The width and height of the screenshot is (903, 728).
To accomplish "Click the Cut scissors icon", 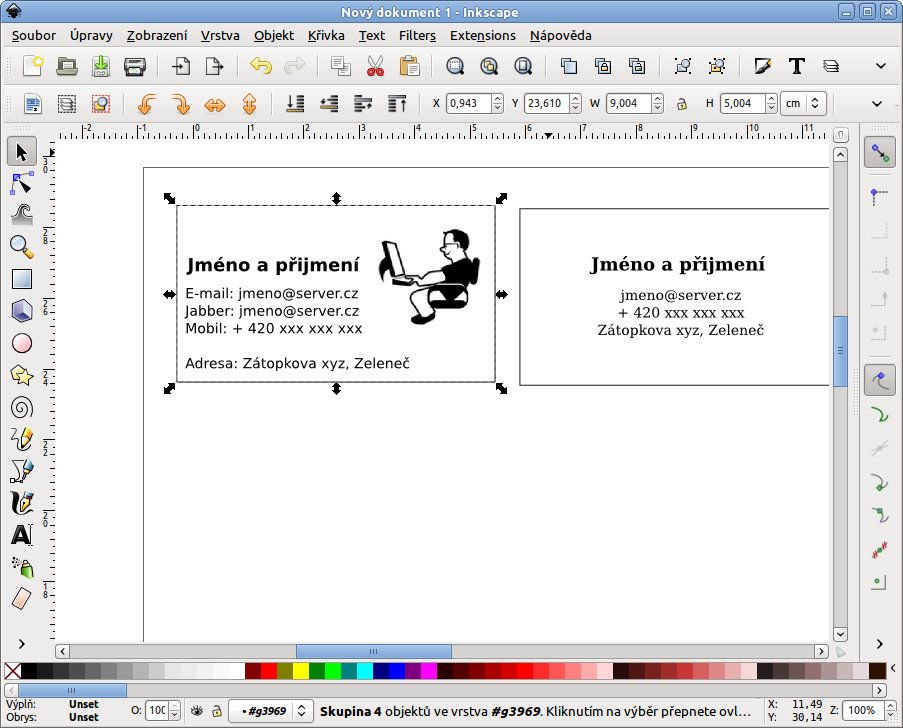I will click(375, 67).
